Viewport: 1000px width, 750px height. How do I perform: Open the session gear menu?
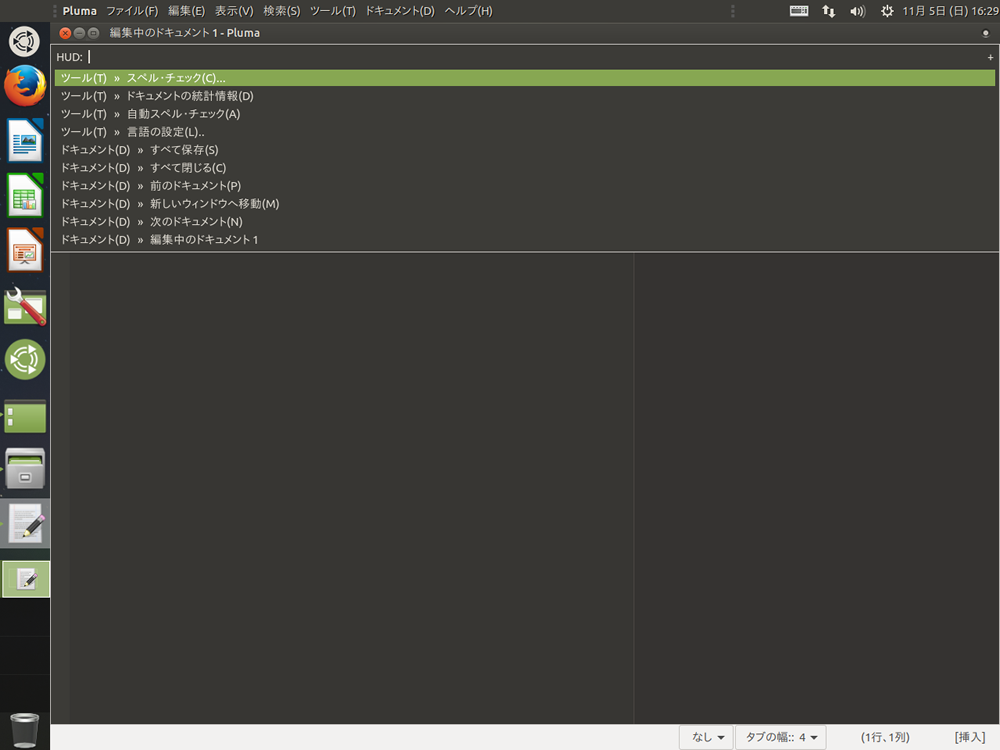pos(886,11)
